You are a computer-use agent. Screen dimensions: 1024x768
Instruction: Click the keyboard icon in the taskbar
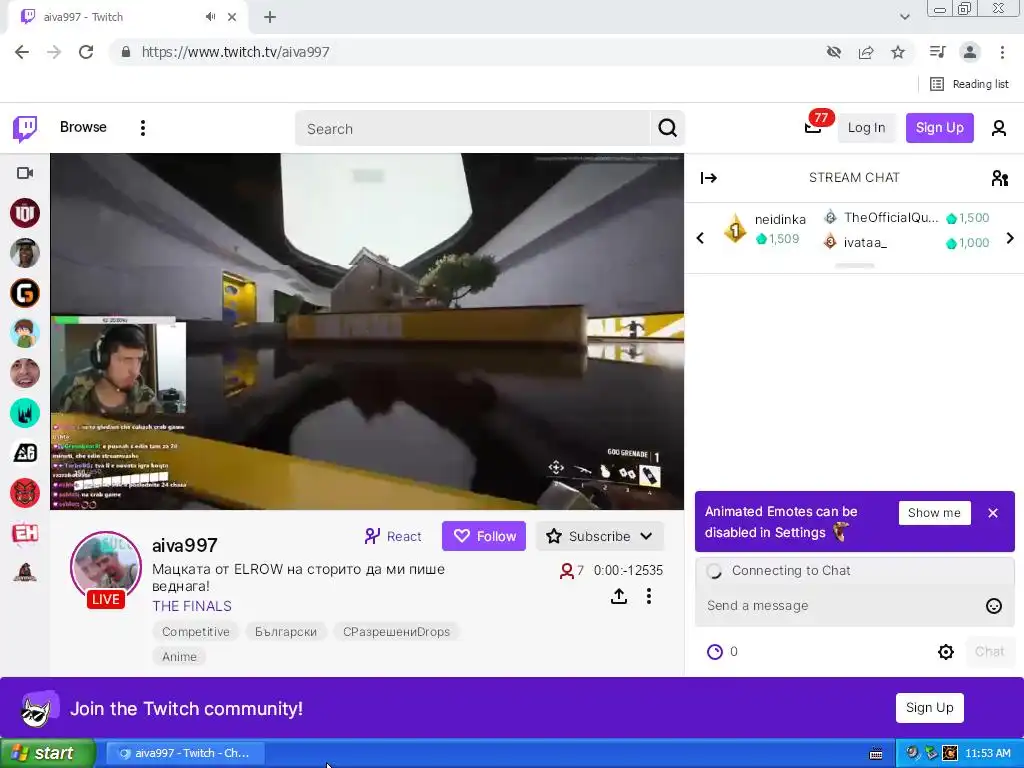tap(876, 754)
